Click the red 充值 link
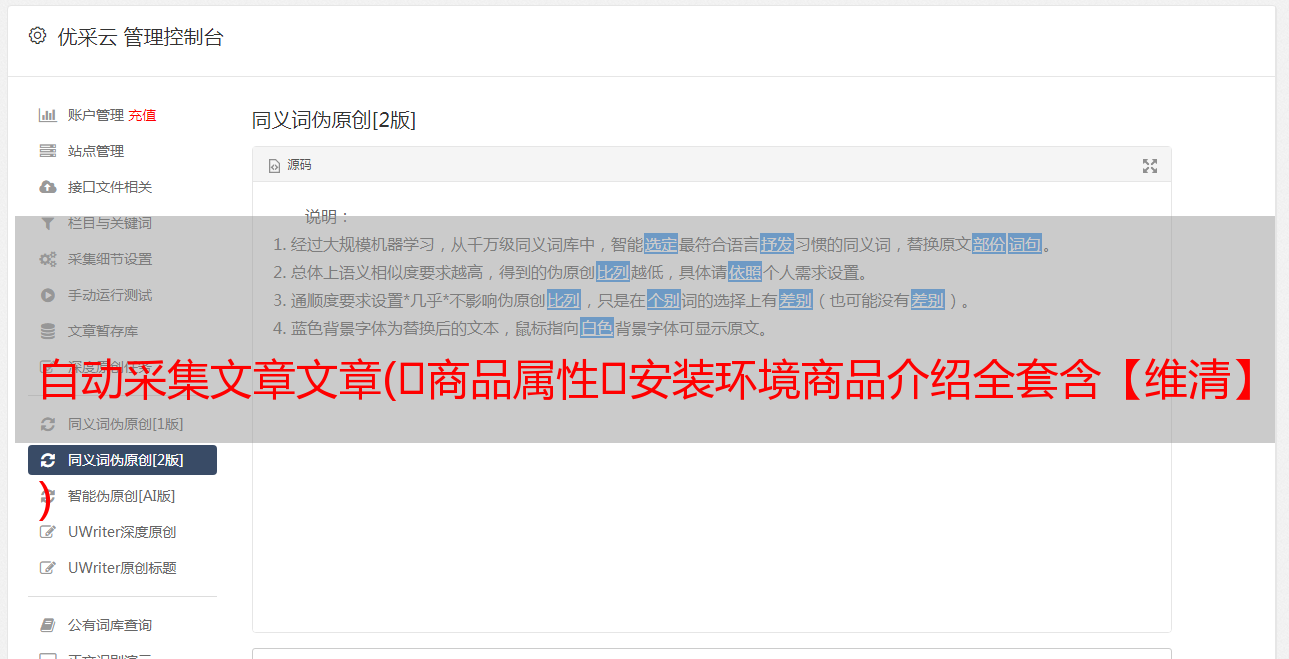1289x659 pixels. (142, 115)
